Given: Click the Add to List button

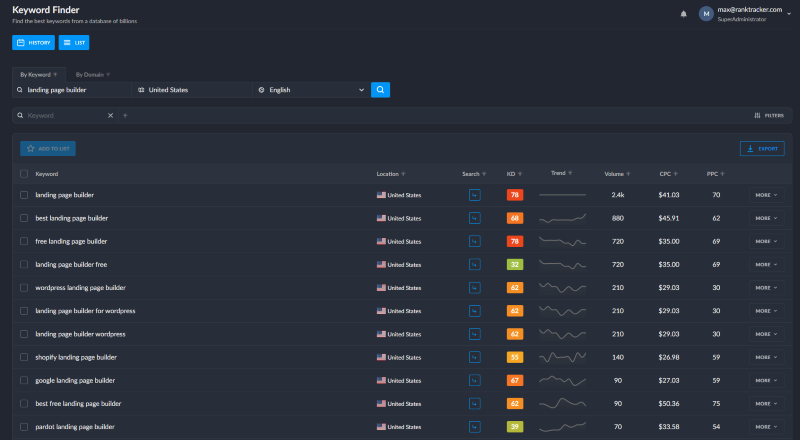Looking at the screenshot, I should pyautogui.click(x=48, y=149).
